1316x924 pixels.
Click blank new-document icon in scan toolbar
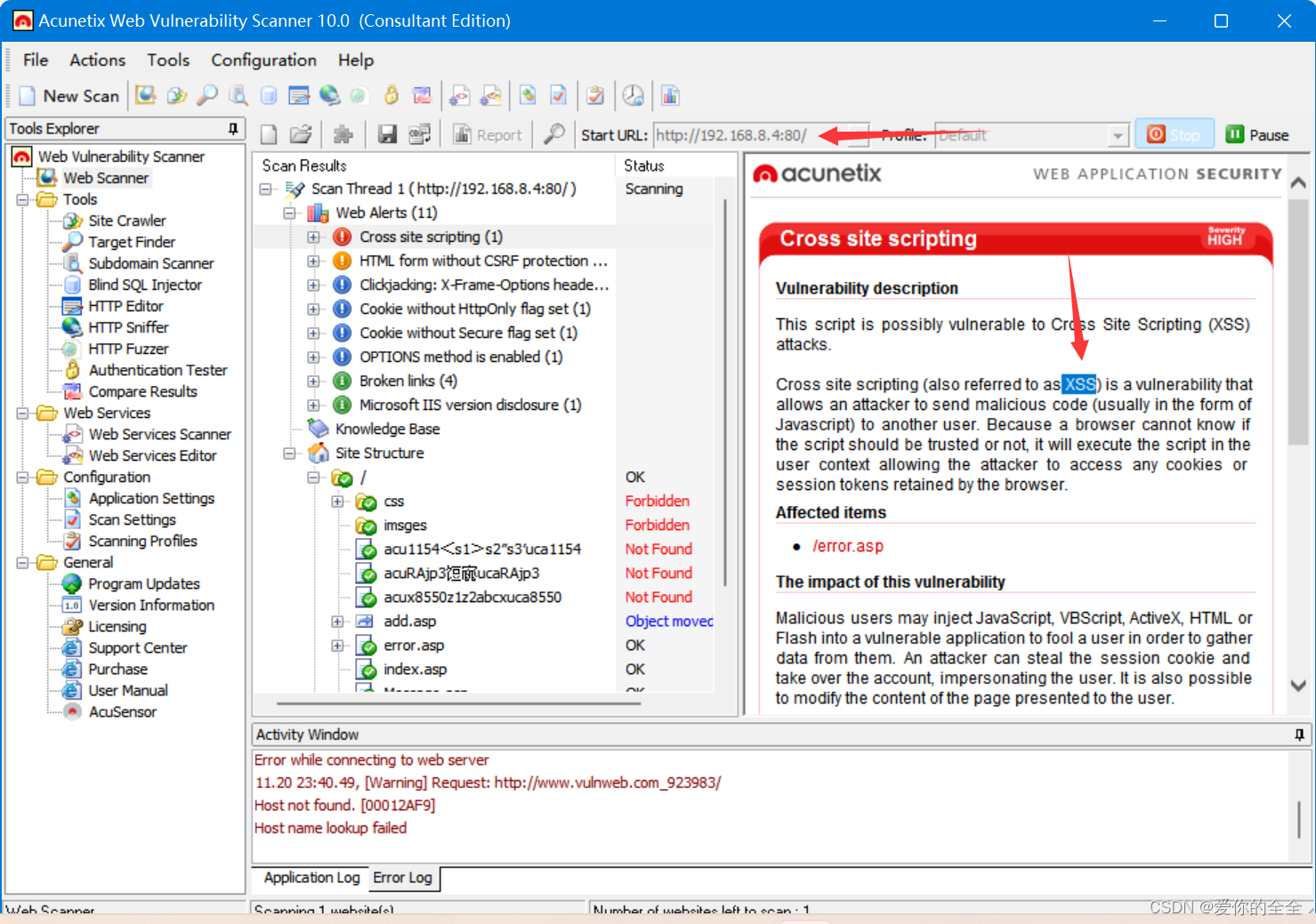click(269, 134)
